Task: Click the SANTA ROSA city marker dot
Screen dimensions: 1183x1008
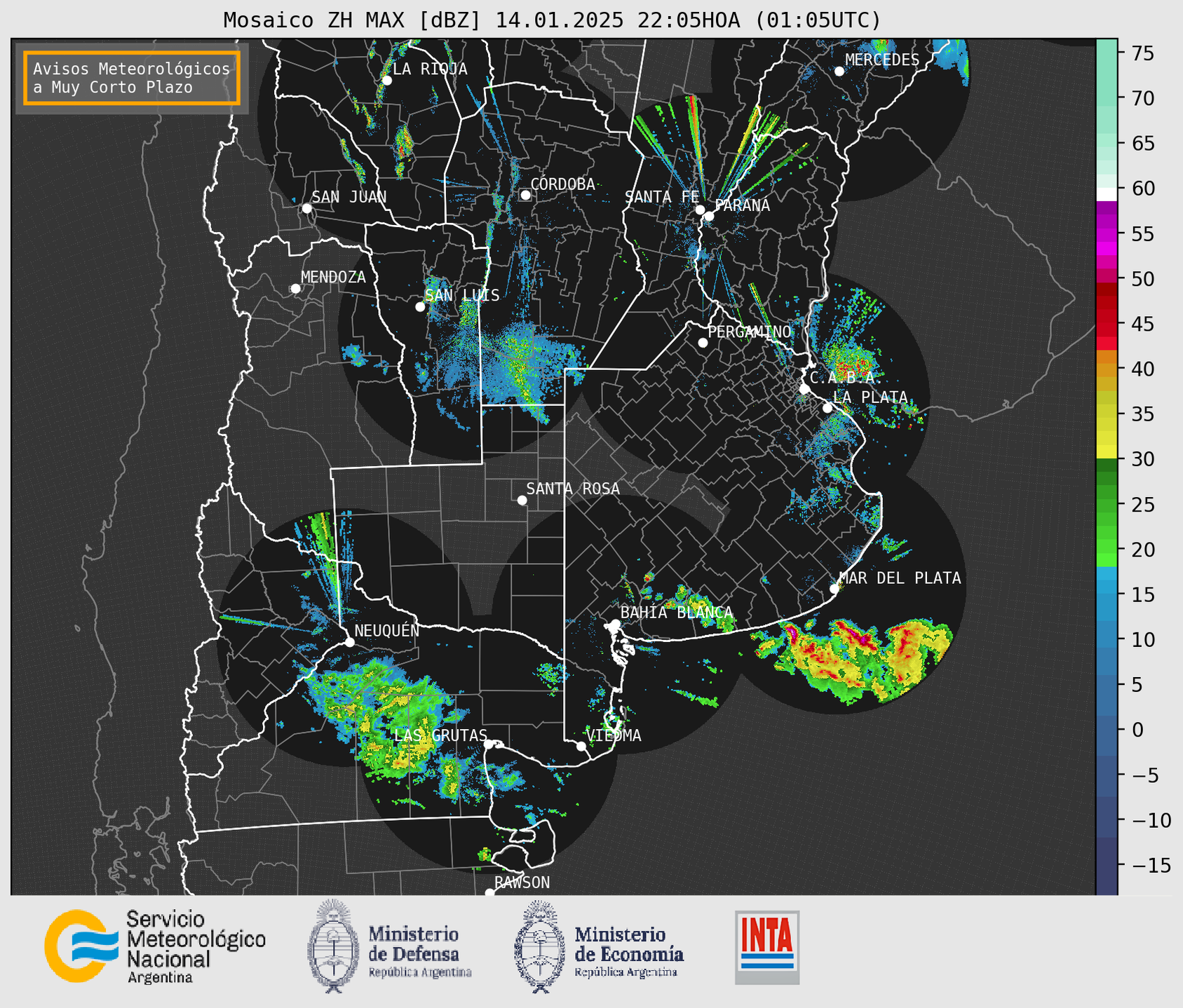Action: click(x=522, y=500)
